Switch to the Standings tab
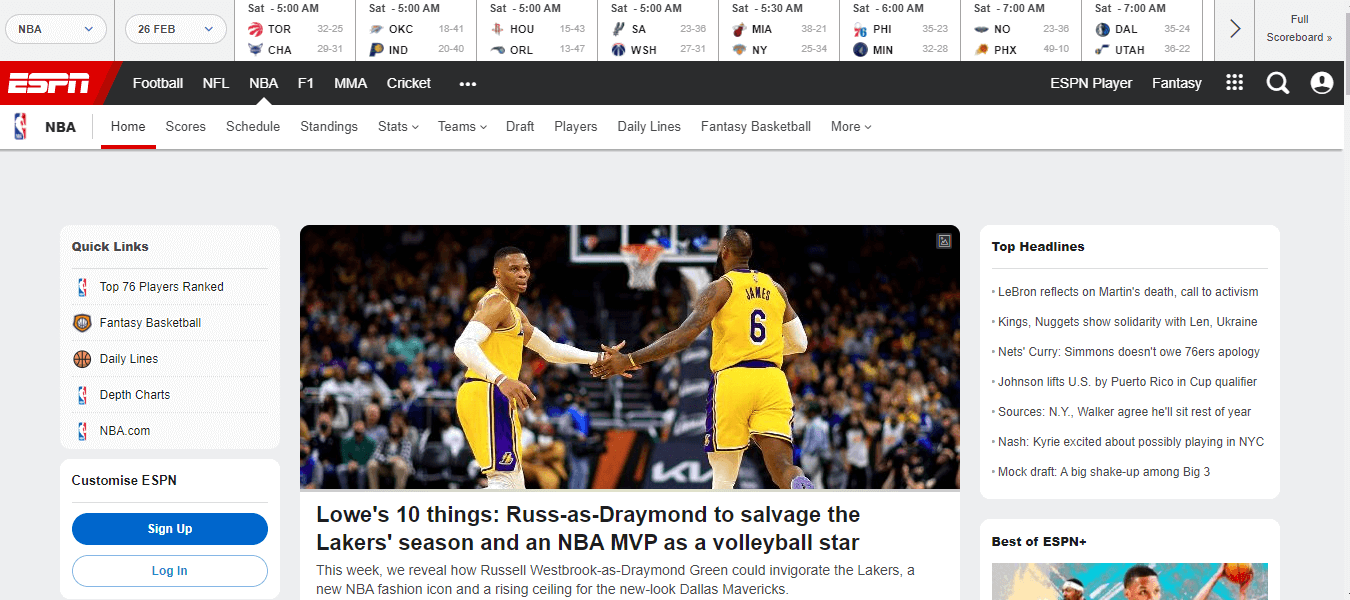 [329, 127]
